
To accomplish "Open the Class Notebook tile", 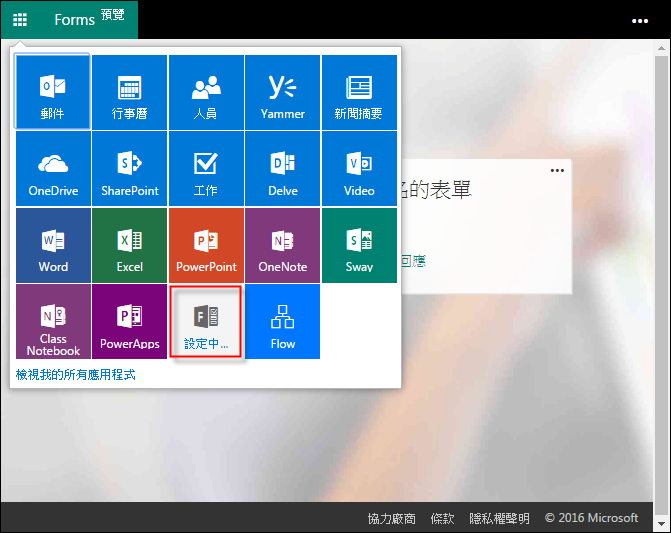I will click(53, 322).
